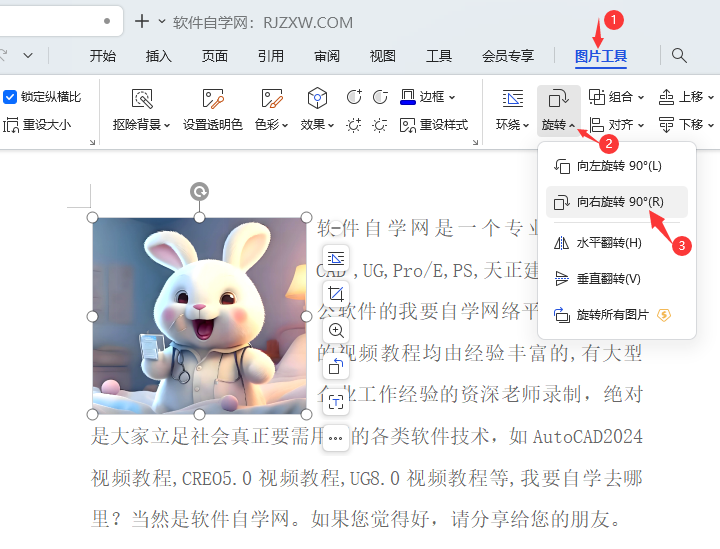
Task: Expand the new tab dropdown arrow
Action: tap(162, 21)
